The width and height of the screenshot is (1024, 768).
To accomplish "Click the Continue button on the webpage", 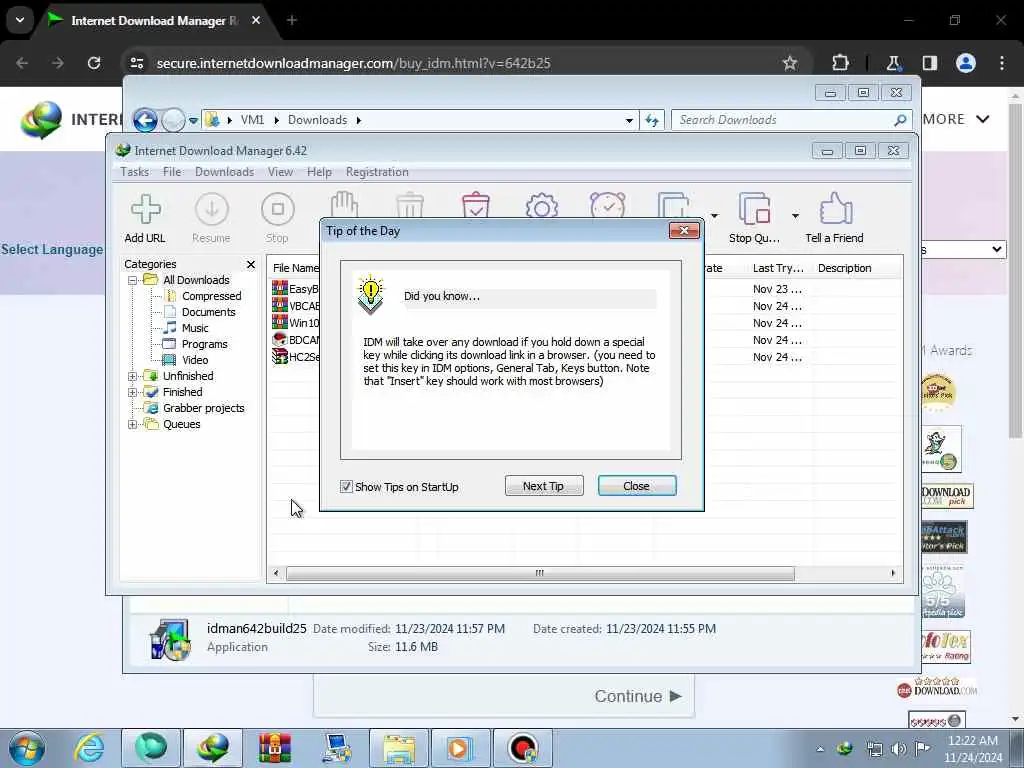I will [x=637, y=696].
